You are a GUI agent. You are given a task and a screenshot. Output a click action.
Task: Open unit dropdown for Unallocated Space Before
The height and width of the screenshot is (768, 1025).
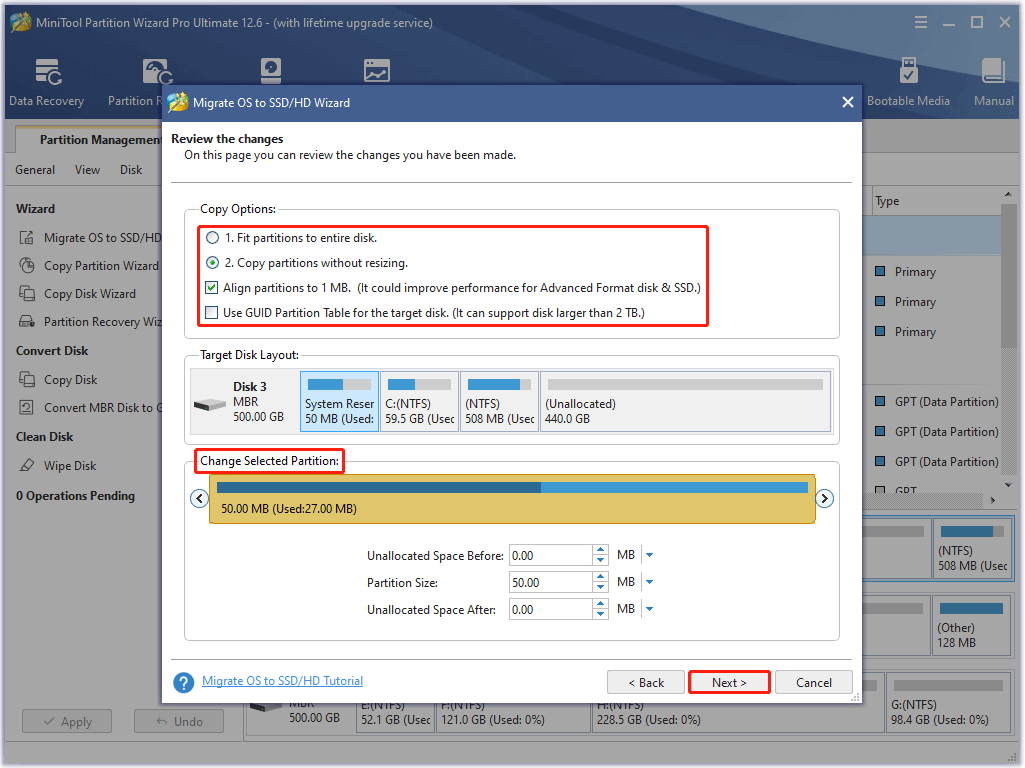tap(649, 555)
